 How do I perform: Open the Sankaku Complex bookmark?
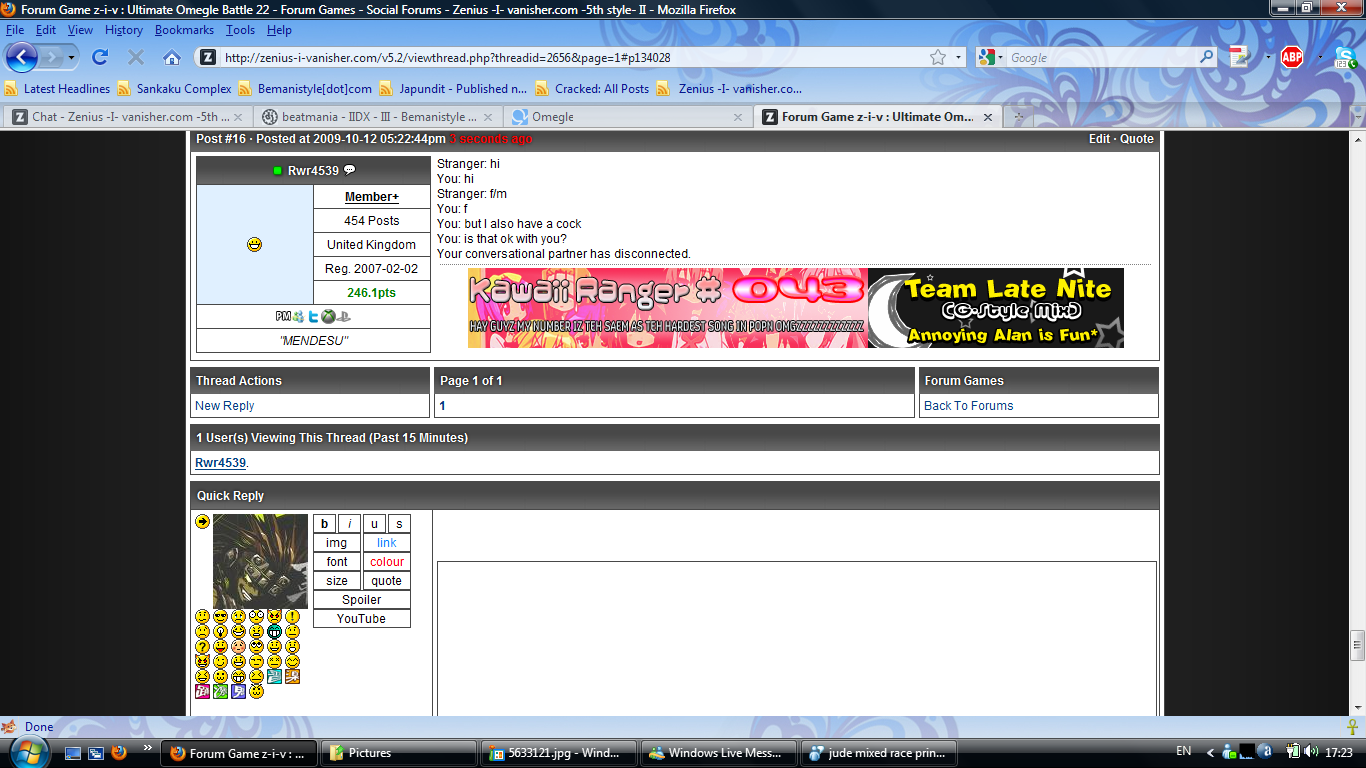pos(175,88)
